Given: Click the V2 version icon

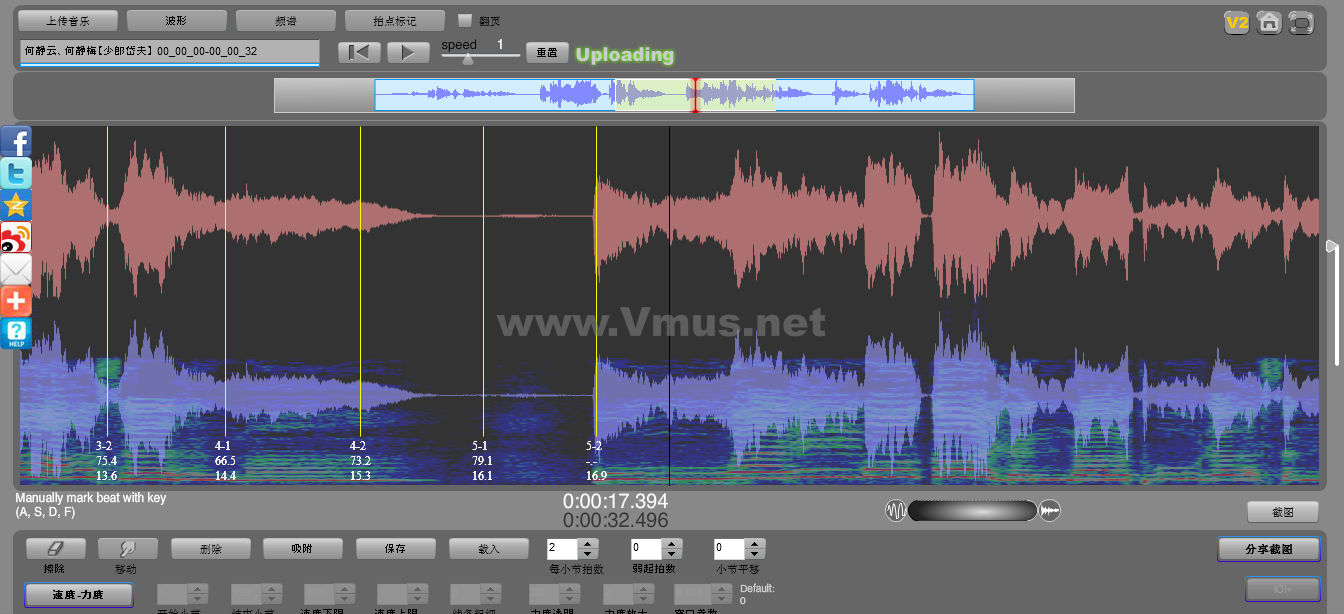Looking at the screenshot, I should (1237, 22).
